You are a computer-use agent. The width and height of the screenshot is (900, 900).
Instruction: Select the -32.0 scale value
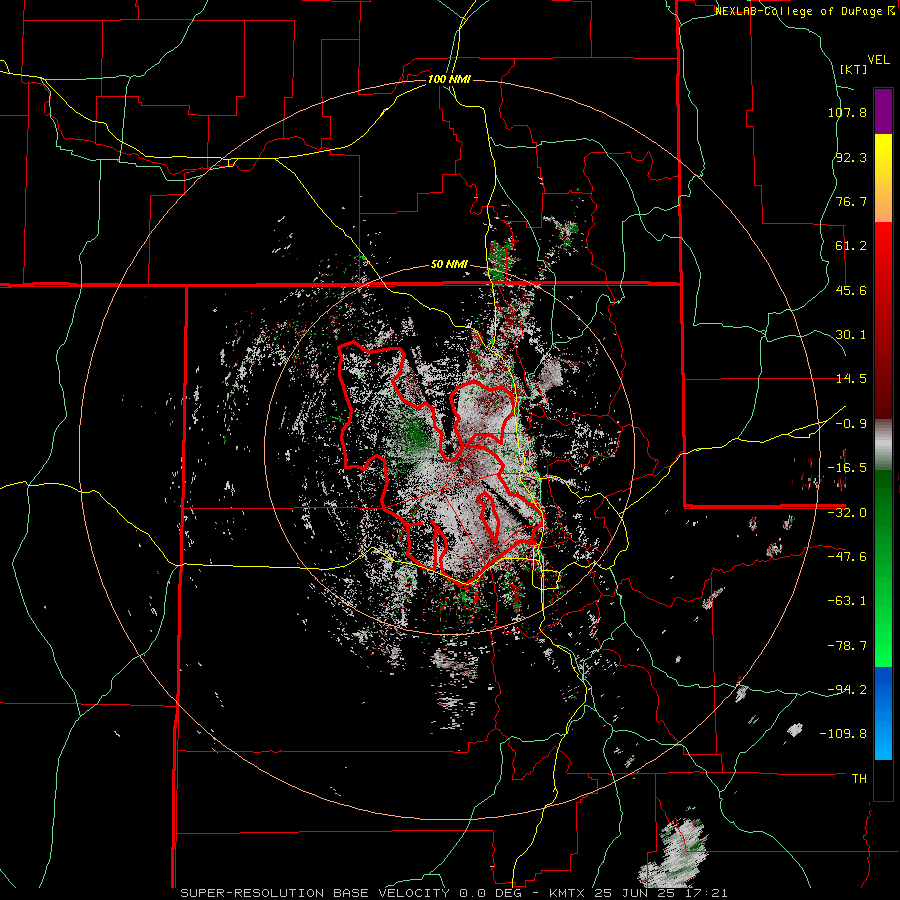pos(847,513)
